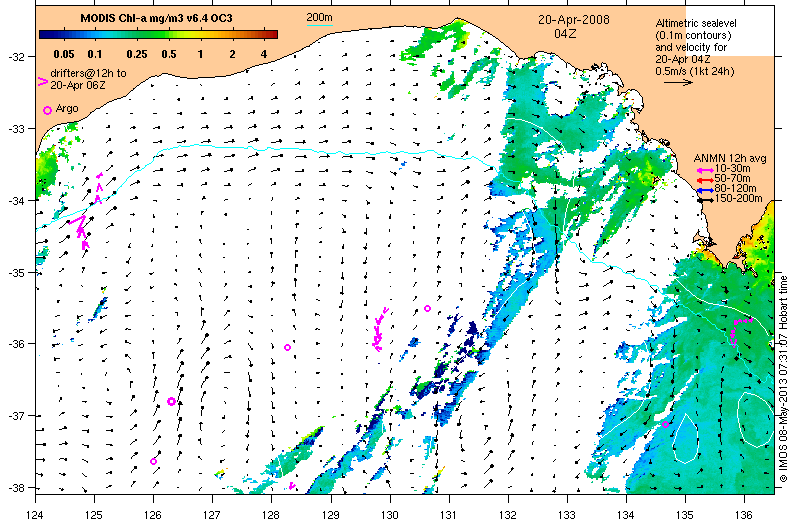Screen dimensions: 800x520
Task: Click the '04Z' time label under the date
Action: click(564, 34)
